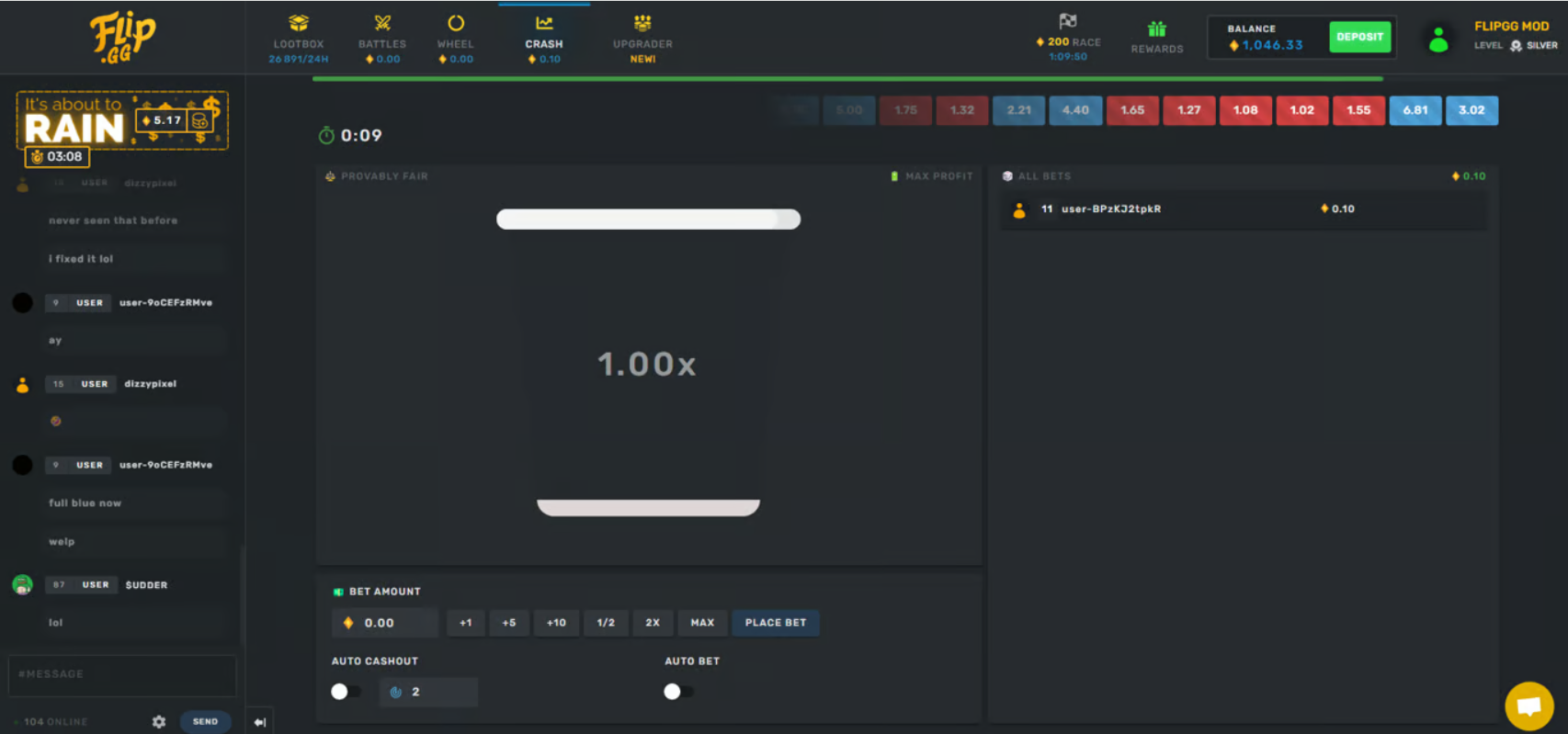This screenshot has width=1568, height=734.
Task: Click the green Deposit button
Action: pos(1359,37)
